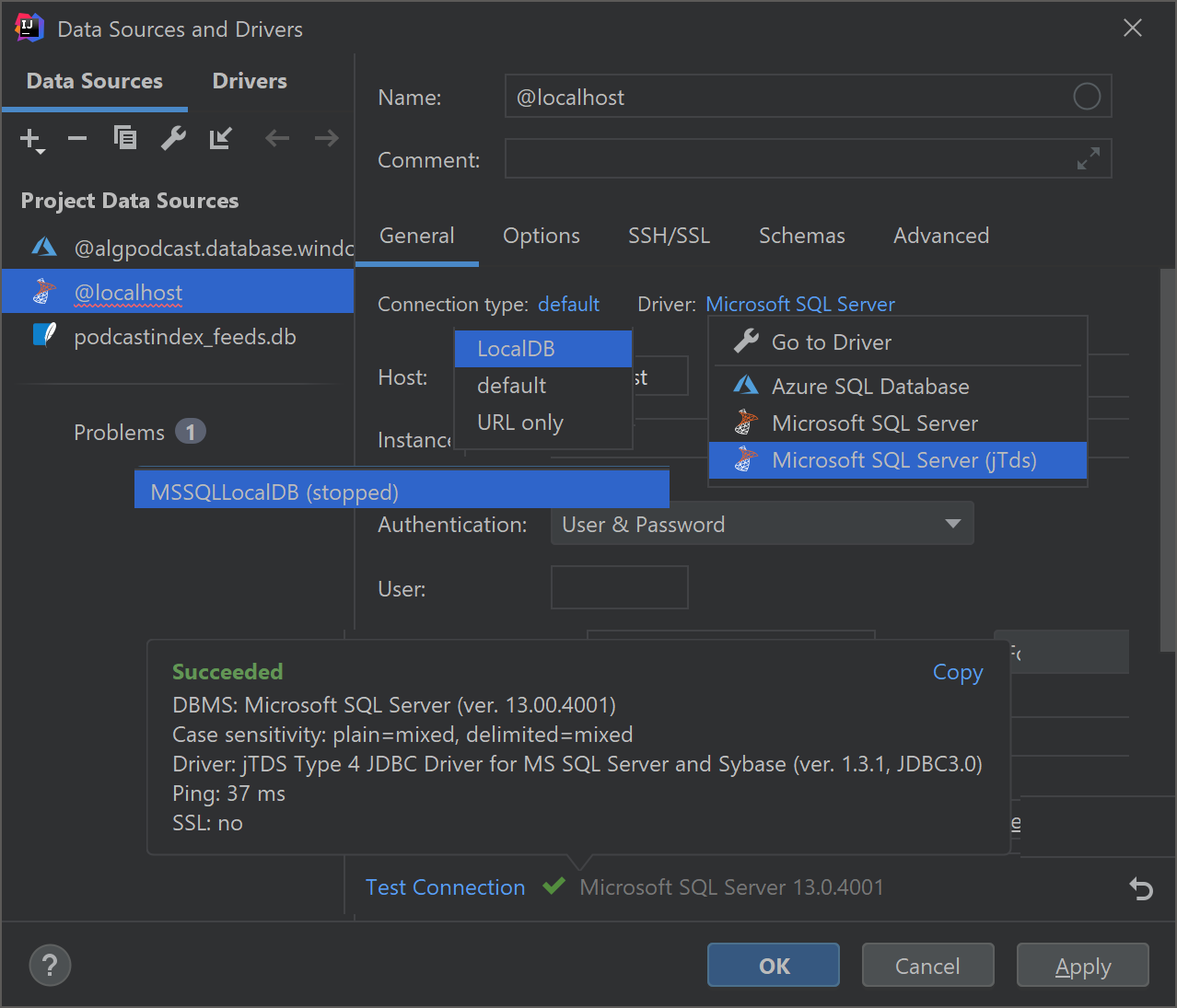
Task: Choose Microsoft SQL Server (jTds) driver
Action: pyautogui.click(x=898, y=460)
